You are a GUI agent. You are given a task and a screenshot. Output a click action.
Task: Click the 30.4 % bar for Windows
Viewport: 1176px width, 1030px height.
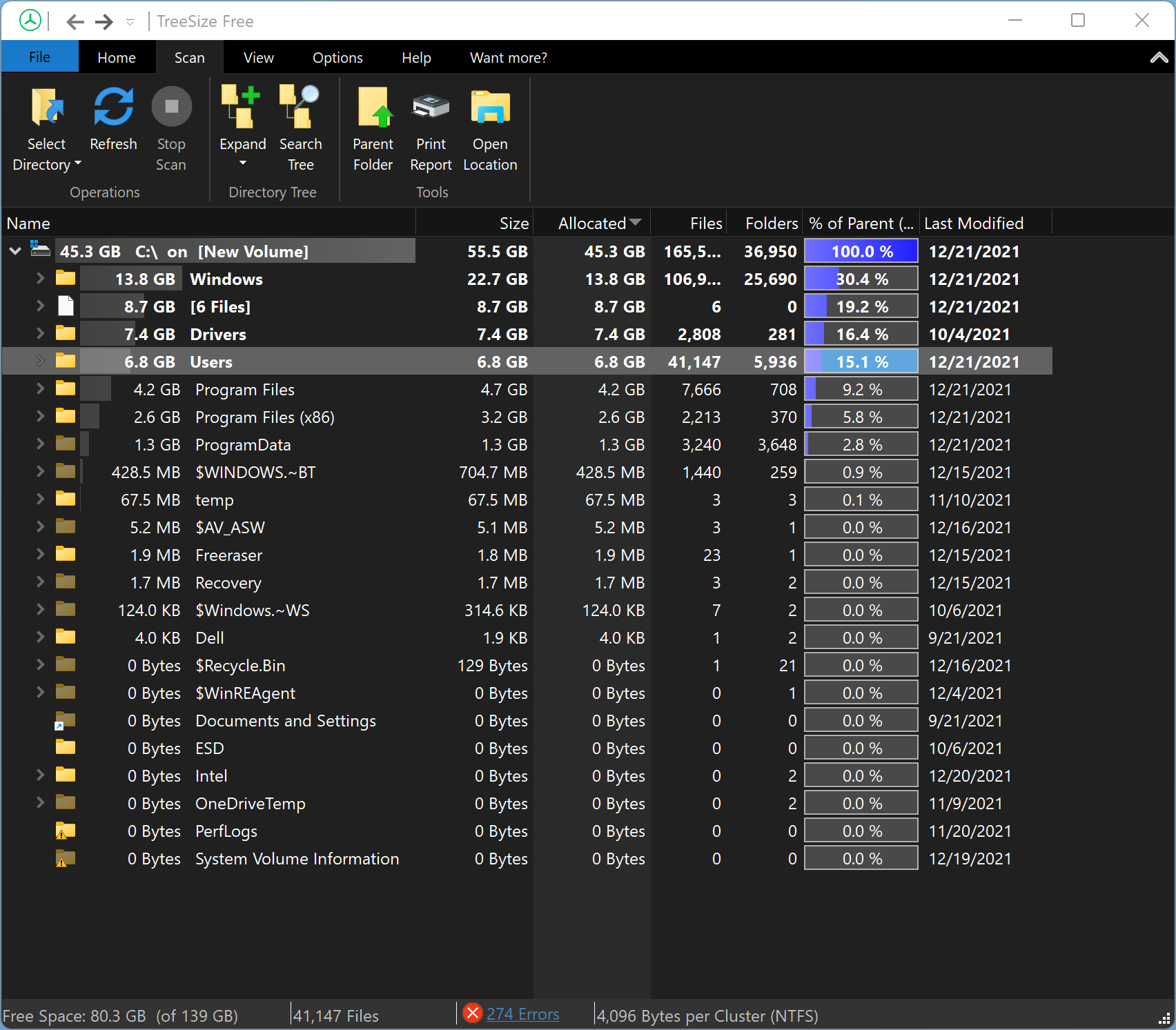861,279
